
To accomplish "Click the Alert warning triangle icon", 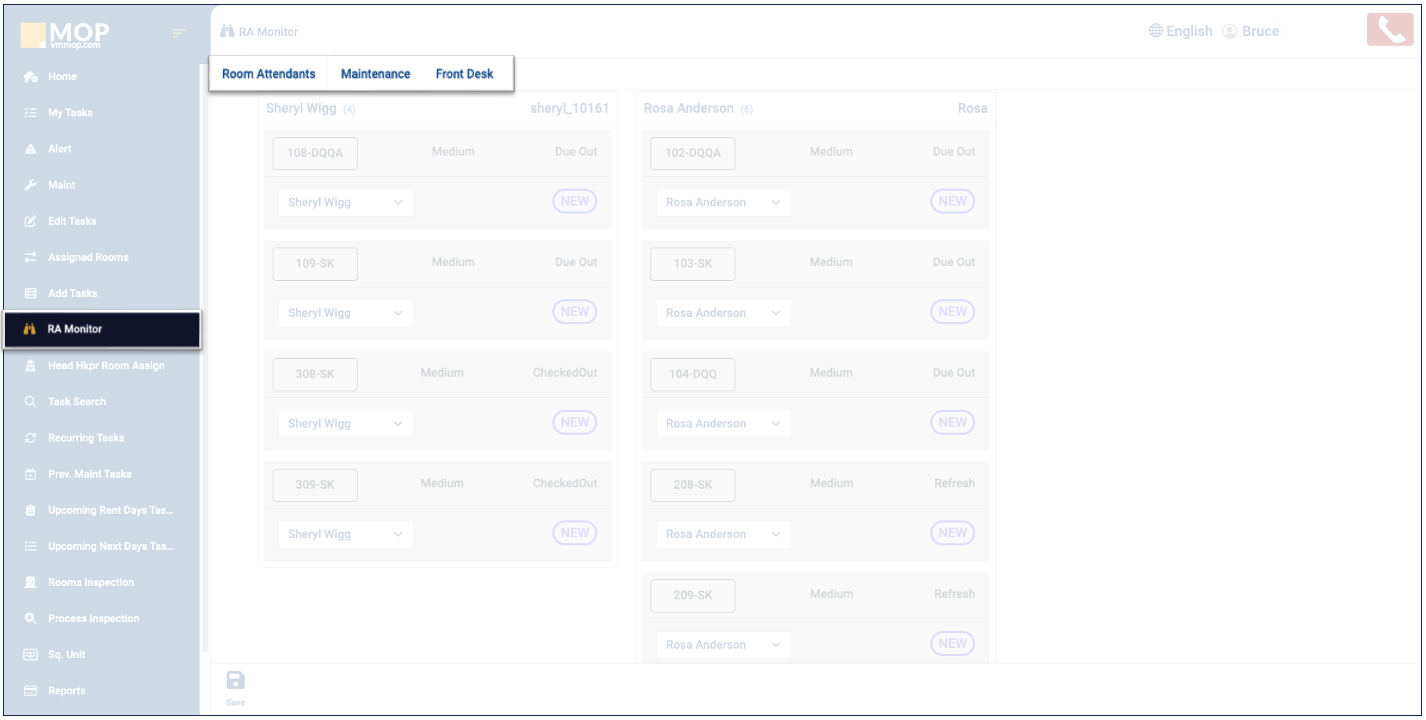I will click(31, 149).
